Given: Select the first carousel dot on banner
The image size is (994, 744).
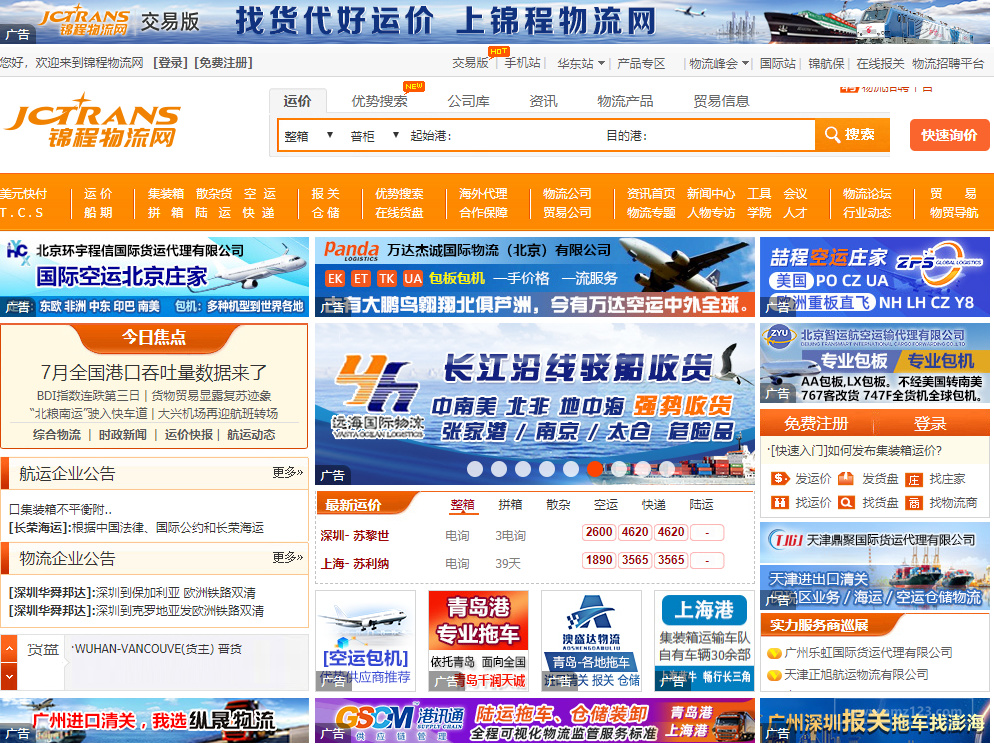Looking at the screenshot, I should 475,468.
